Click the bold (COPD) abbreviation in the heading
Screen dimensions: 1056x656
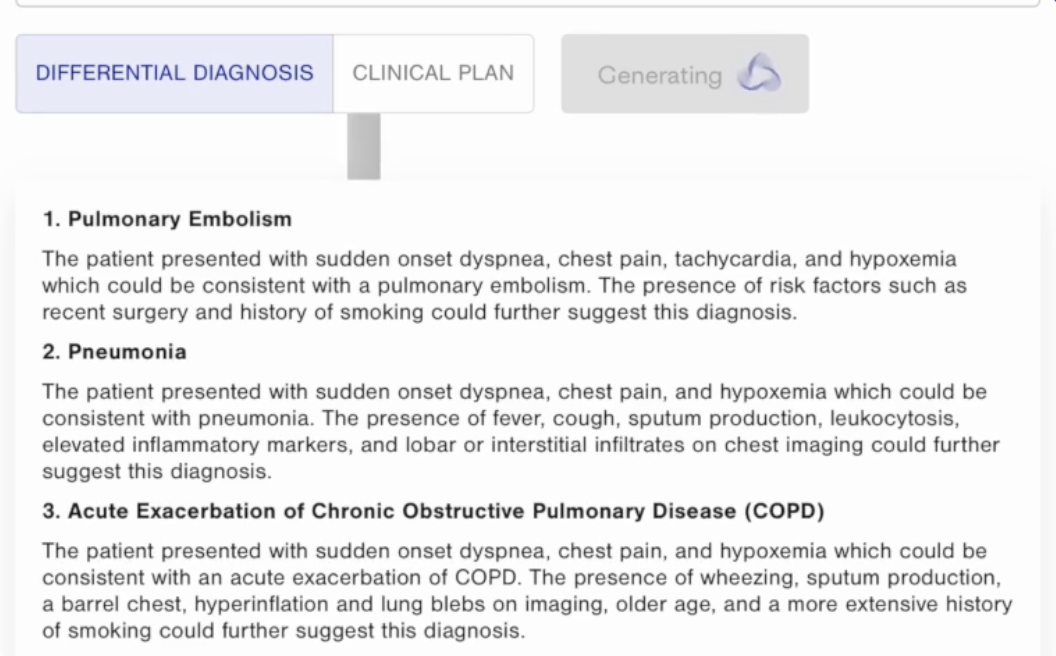(784, 511)
